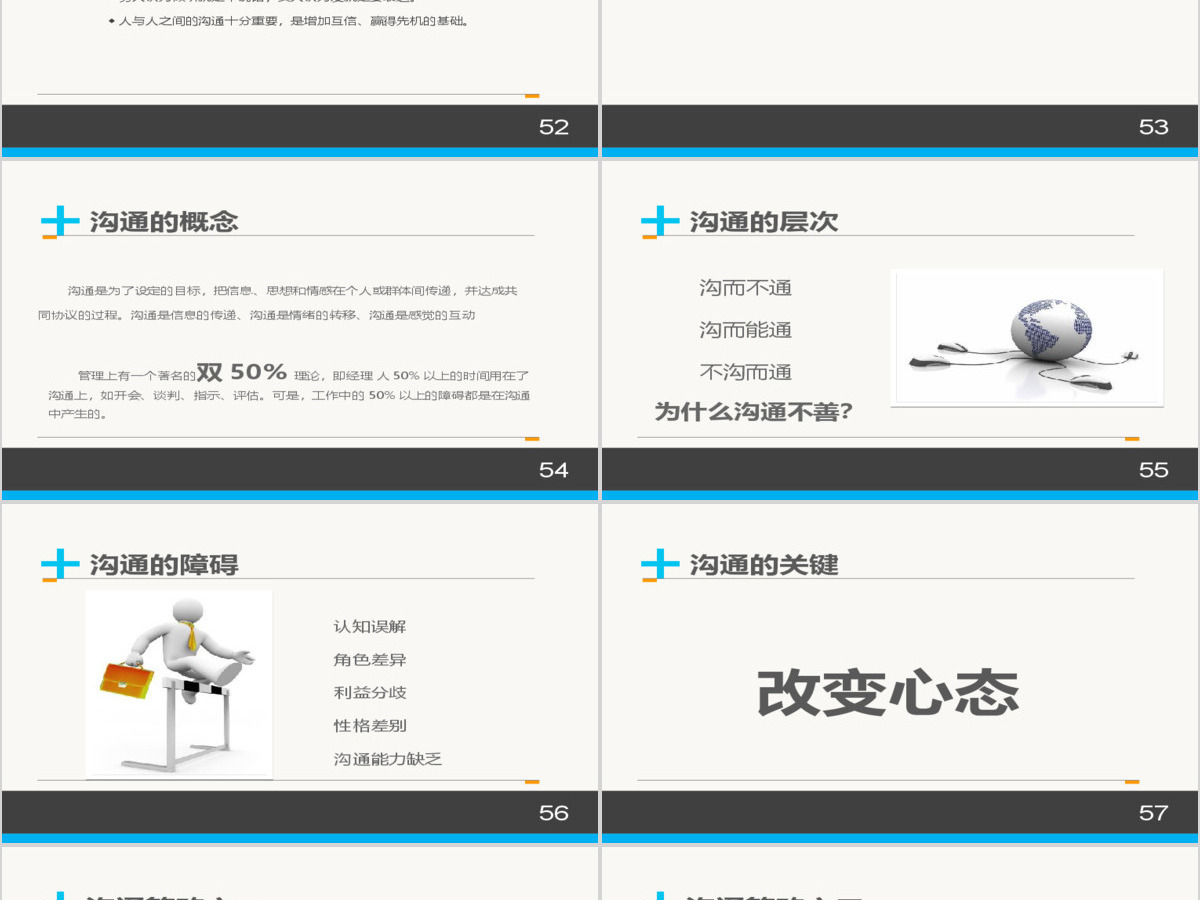Image resolution: width=1200 pixels, height=900 pixels.
Task: Click the blue plus icon beside 沟通的障碍
Action: (60, 564)
